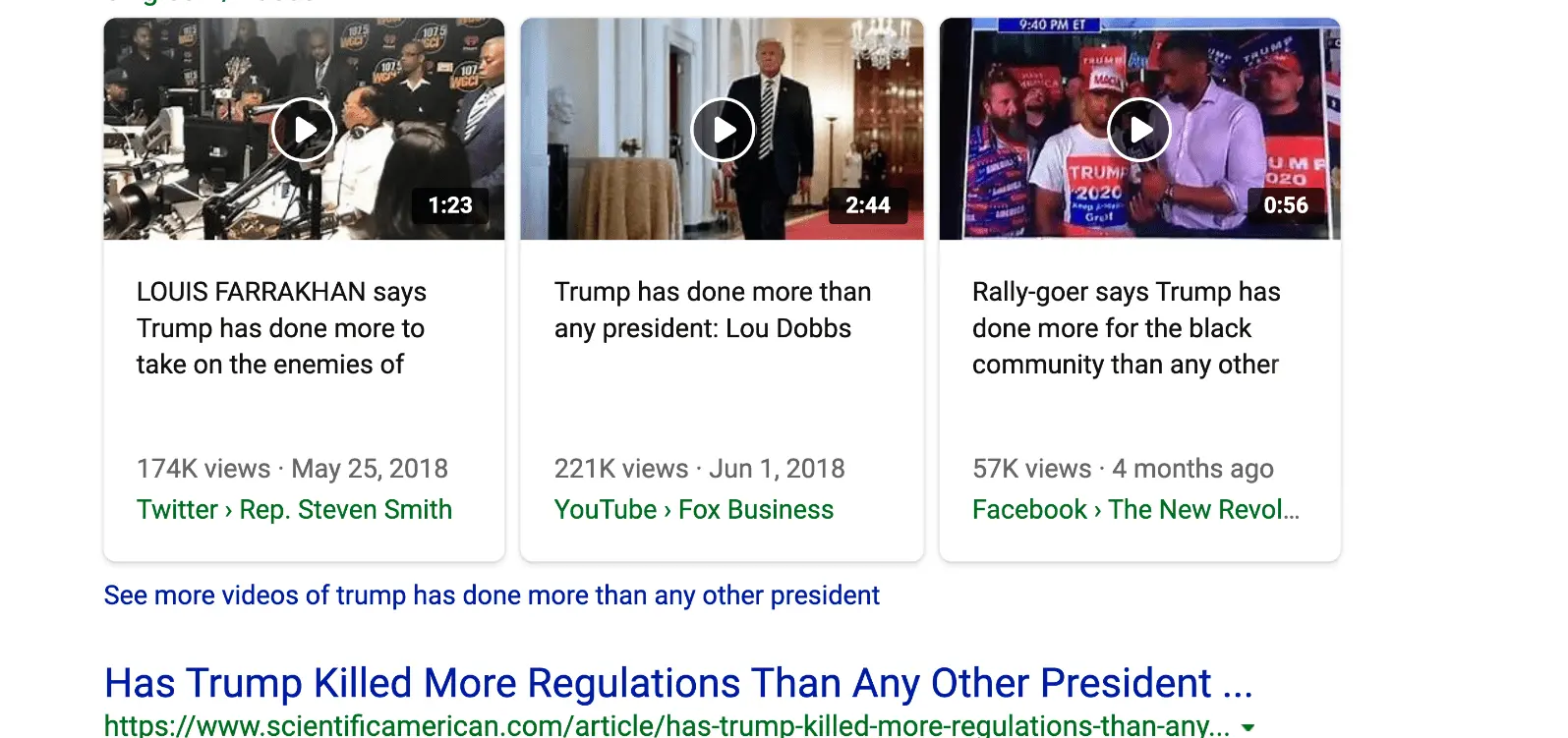This screenshot has height=738, width=1568.
Task: Click the scientificamerican.com result URL
Action: point(667,725)
